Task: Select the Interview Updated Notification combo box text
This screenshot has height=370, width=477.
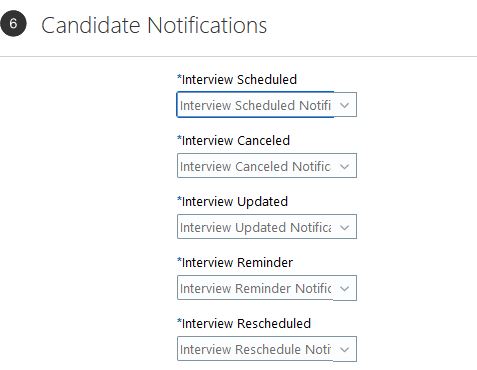Action: pos(255,227)
